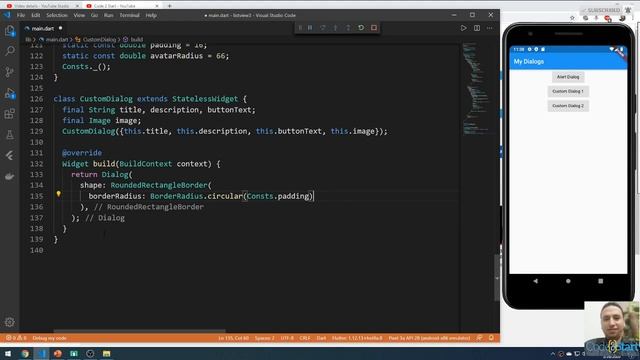Open the Selection menu
Image resolution: width=640 pixels, height=360 pixels.
pyautogui.click(x=57, y=15)
